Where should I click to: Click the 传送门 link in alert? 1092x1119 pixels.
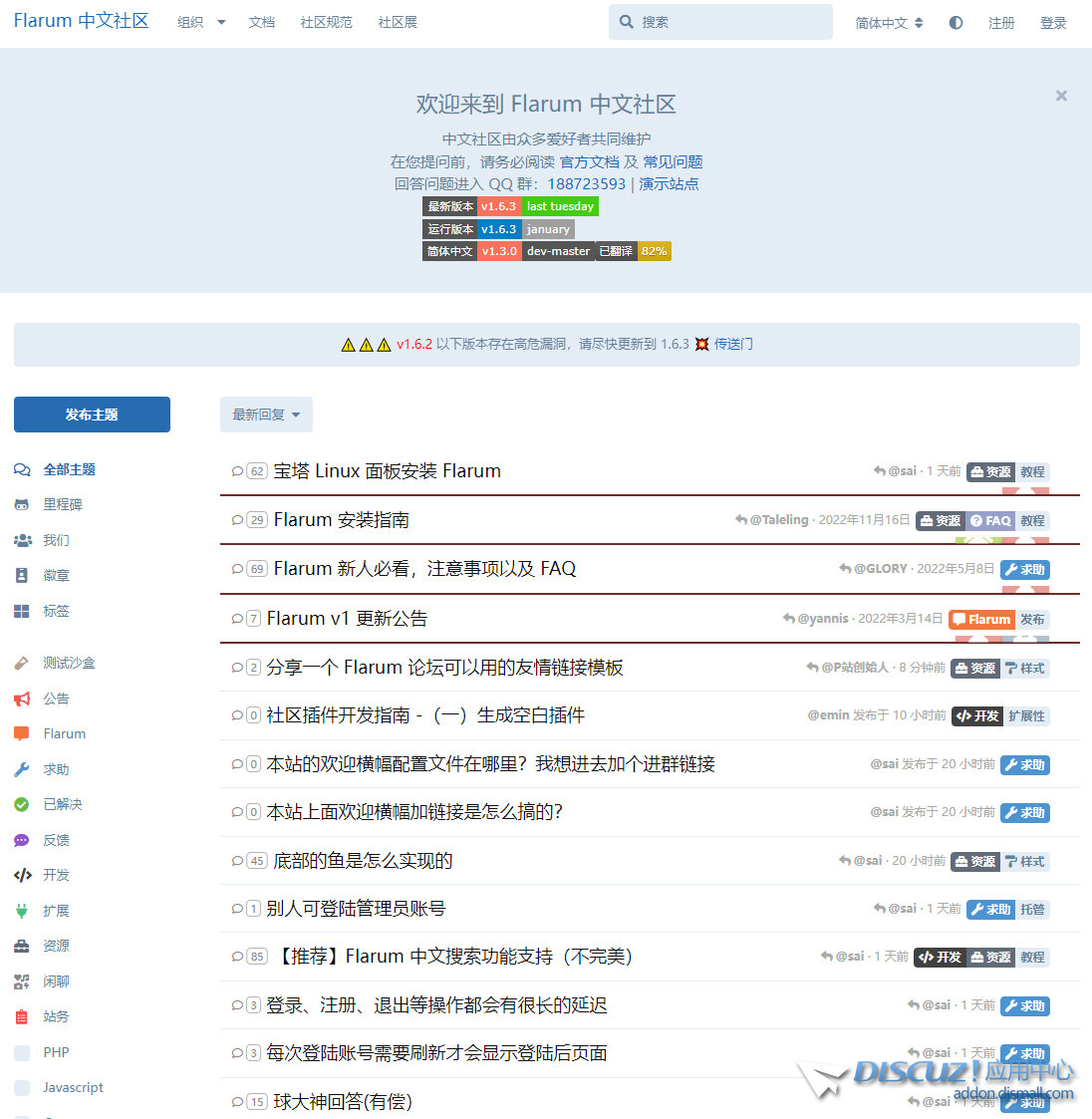tap(733, 344)
